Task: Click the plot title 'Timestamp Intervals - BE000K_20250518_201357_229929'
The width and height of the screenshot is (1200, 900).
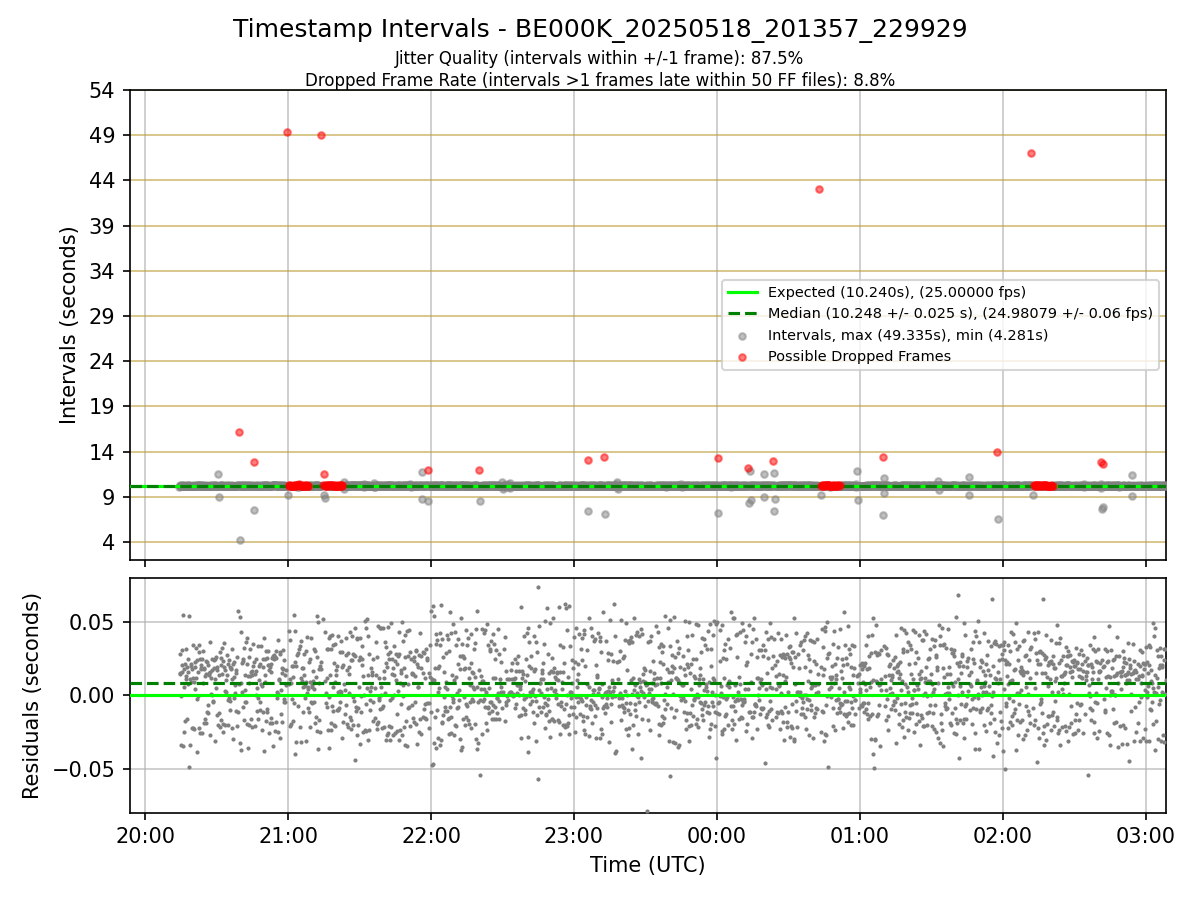Action: click(600, 29)
